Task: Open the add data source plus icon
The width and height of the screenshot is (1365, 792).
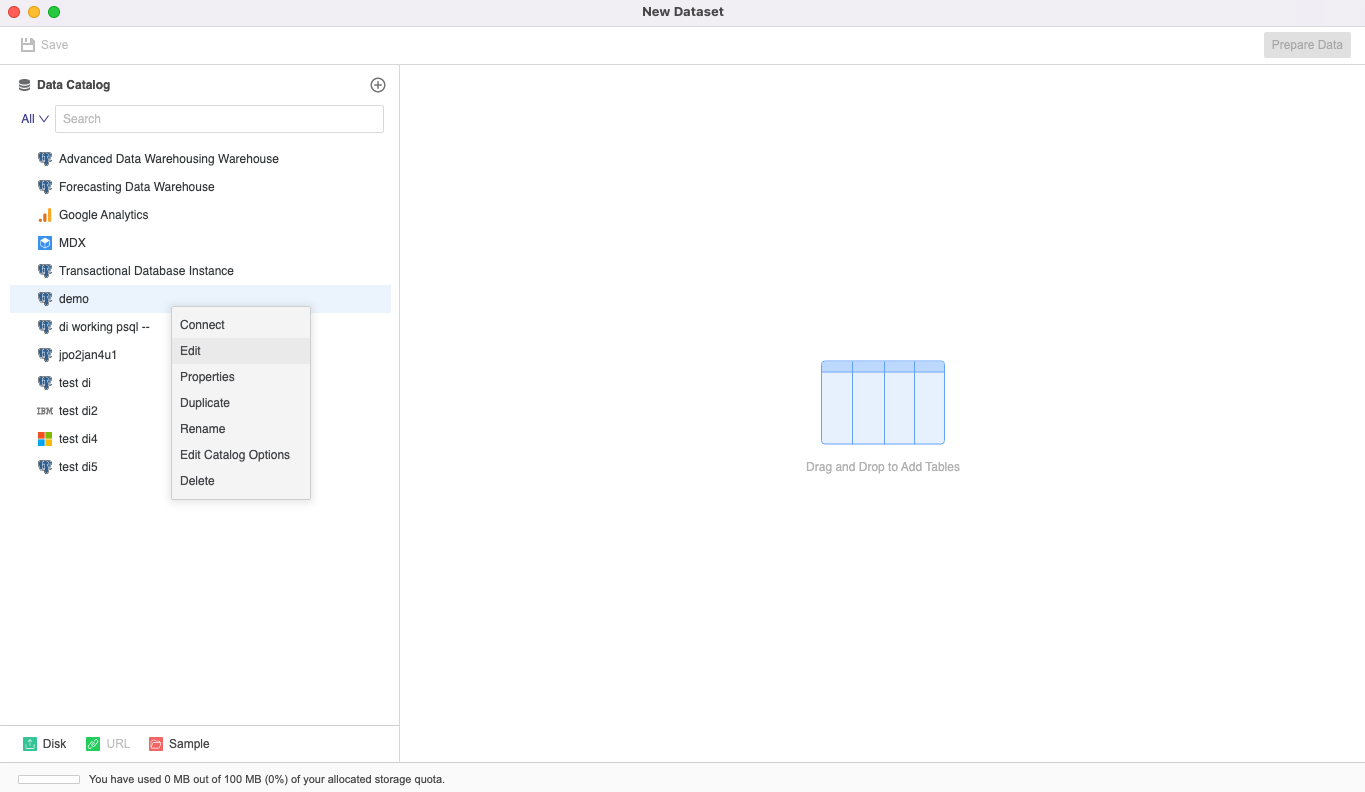Action: tap(378, 84)
